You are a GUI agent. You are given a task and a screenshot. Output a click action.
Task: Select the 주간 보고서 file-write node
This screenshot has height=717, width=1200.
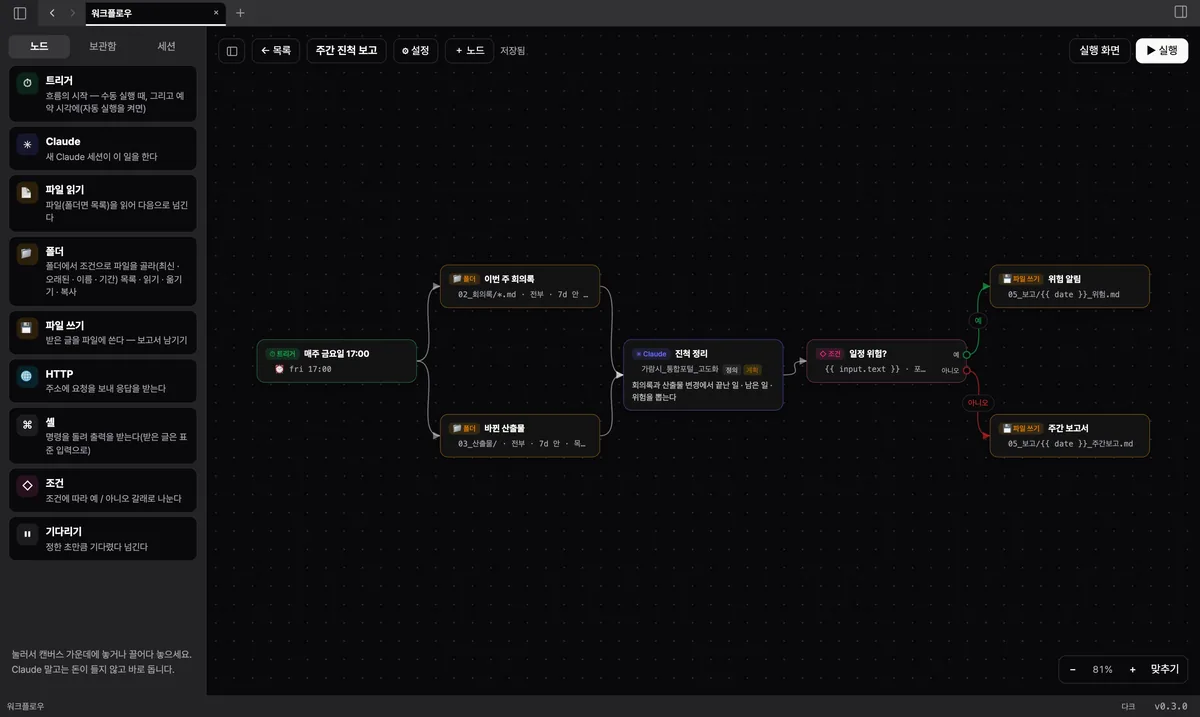1070,436
